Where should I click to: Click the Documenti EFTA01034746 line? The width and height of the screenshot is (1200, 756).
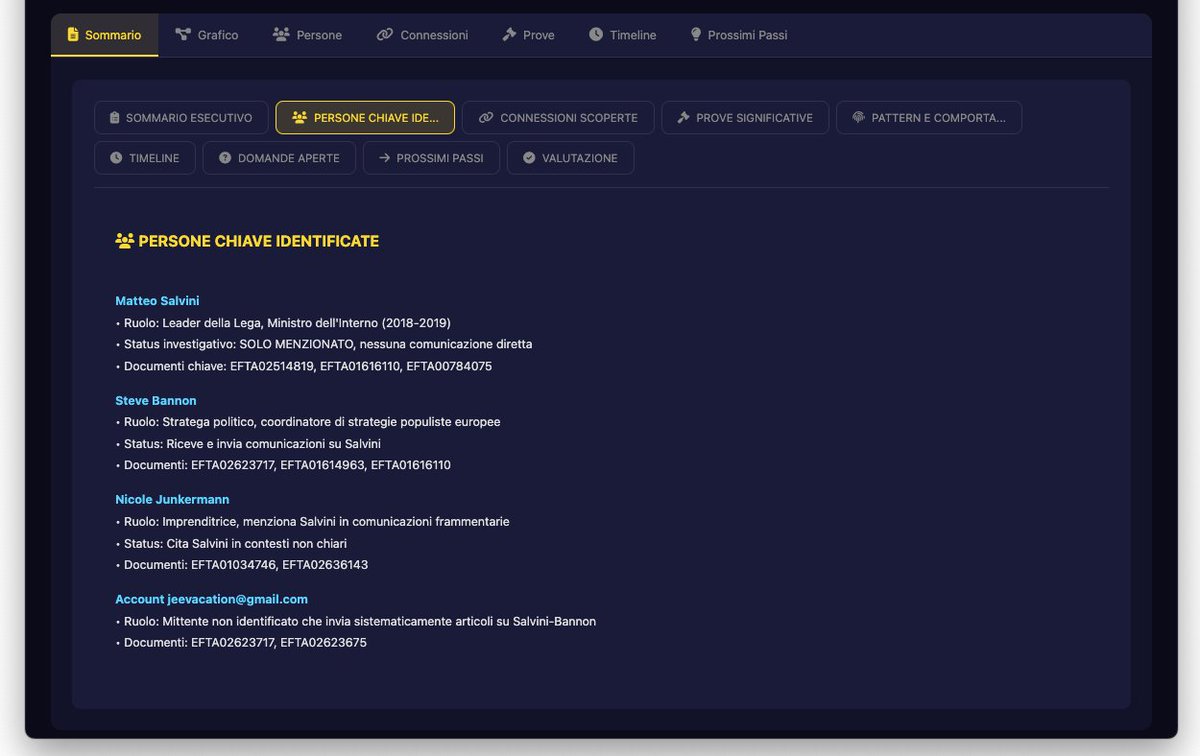point(242,565)
